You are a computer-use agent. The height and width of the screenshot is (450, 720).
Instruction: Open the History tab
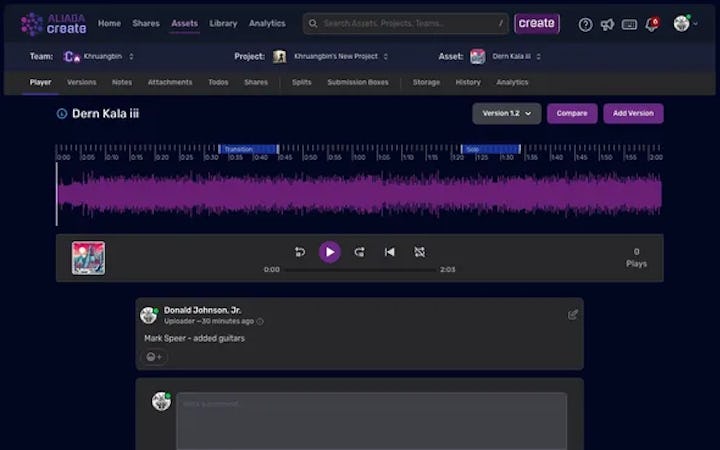pyautogui.click(x=468, y=82)
